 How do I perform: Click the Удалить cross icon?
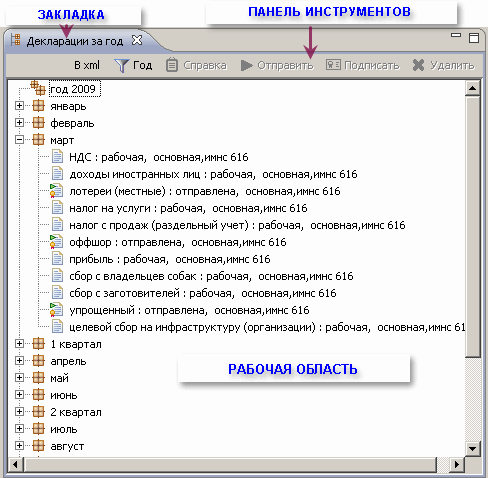[x=418, y=65]
